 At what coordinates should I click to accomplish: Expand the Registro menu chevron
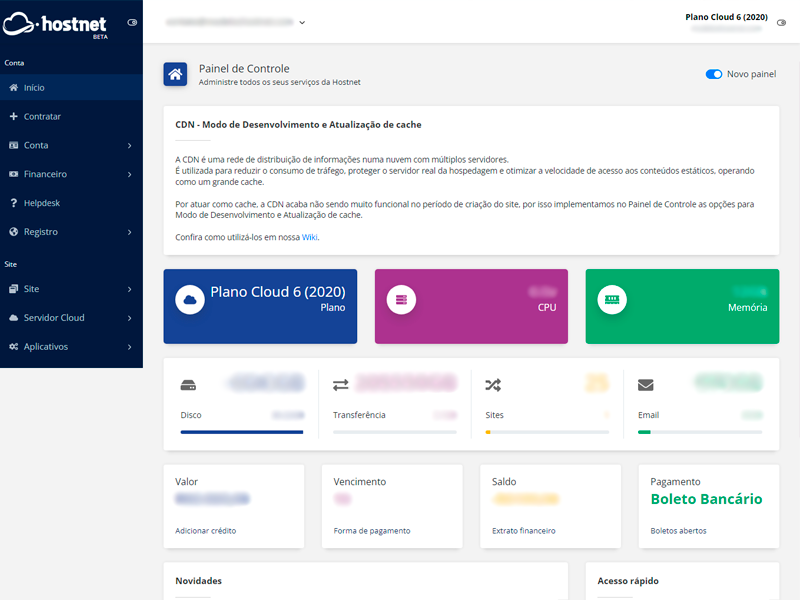(x=130, y=232)
